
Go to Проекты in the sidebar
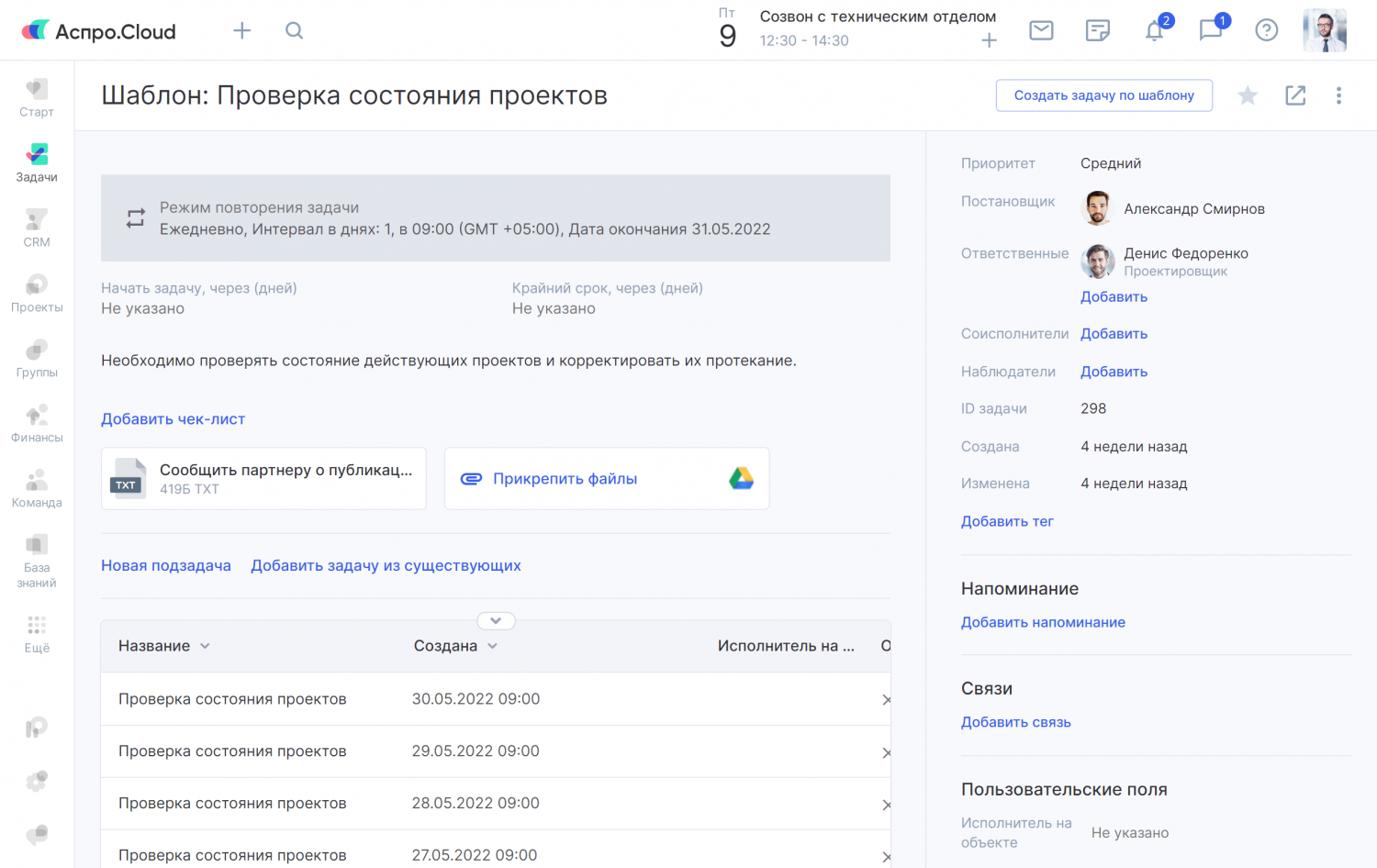click(x=37, y=294)
